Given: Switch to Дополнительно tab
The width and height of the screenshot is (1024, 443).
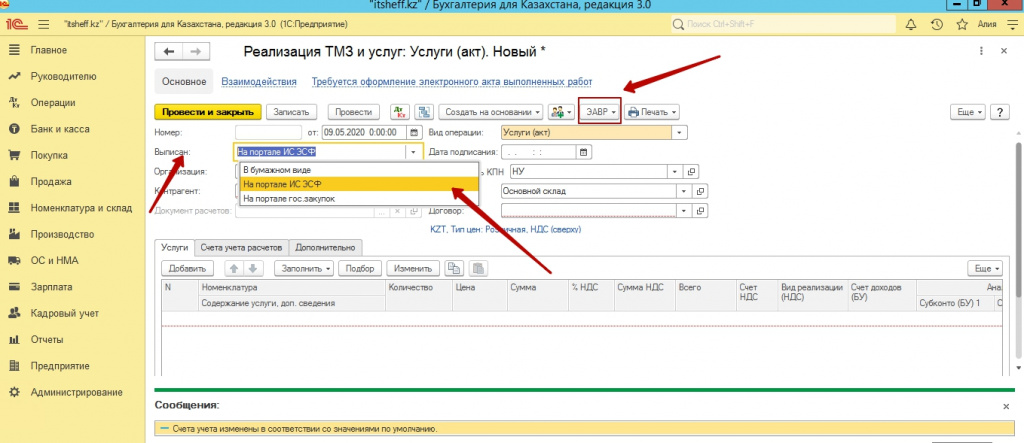Looking at the screenshot, I should click(325, 248).
